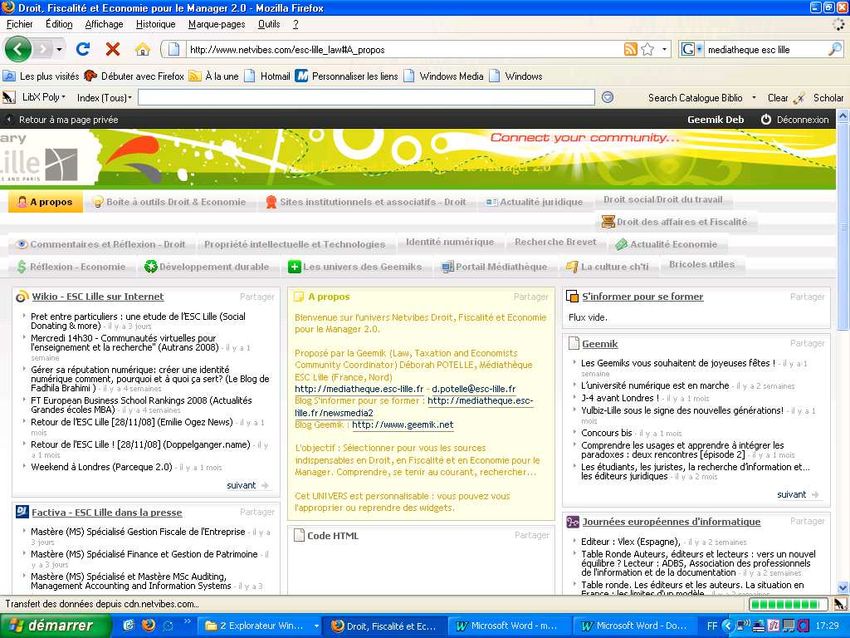The height and width of the screenshot is (638, 850).
Task: Switch to Portail Médiathèque tab
Action: pos(494,267)
